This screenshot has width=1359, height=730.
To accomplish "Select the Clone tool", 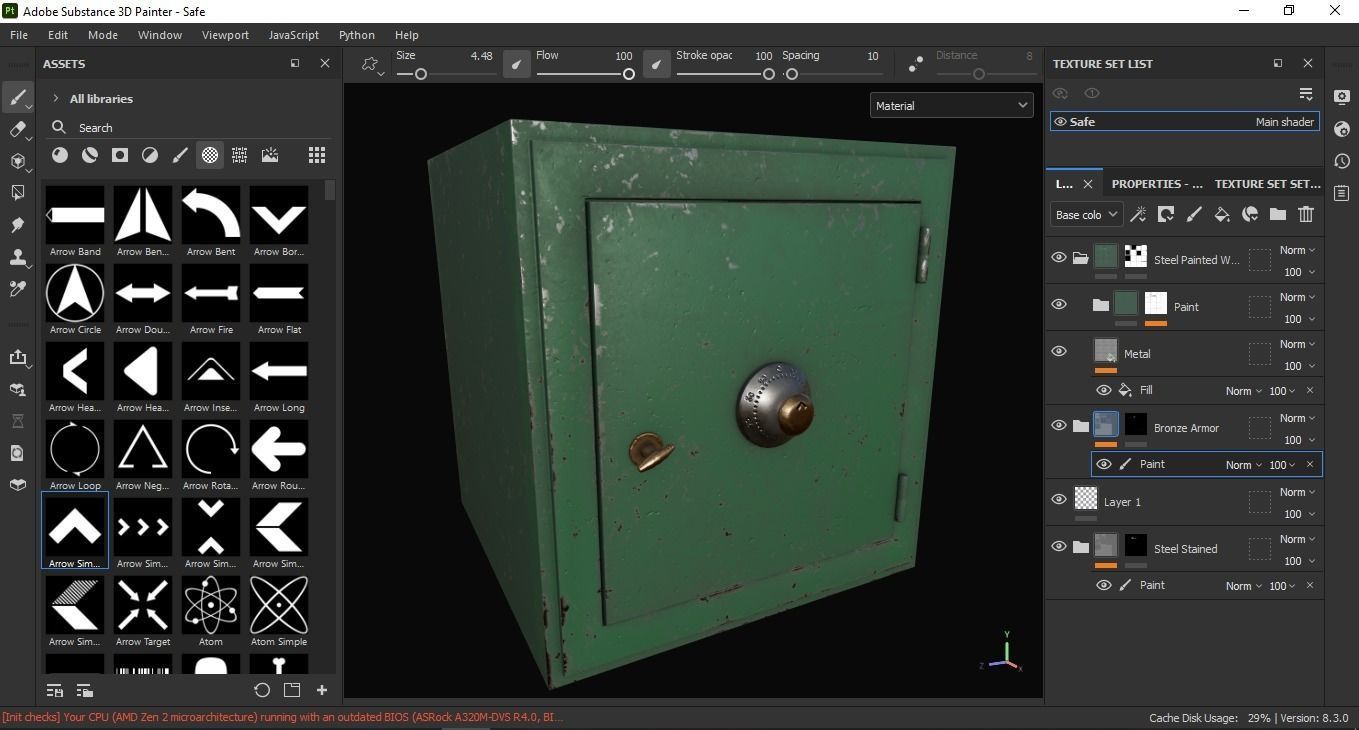I will [x=17, y=257].
